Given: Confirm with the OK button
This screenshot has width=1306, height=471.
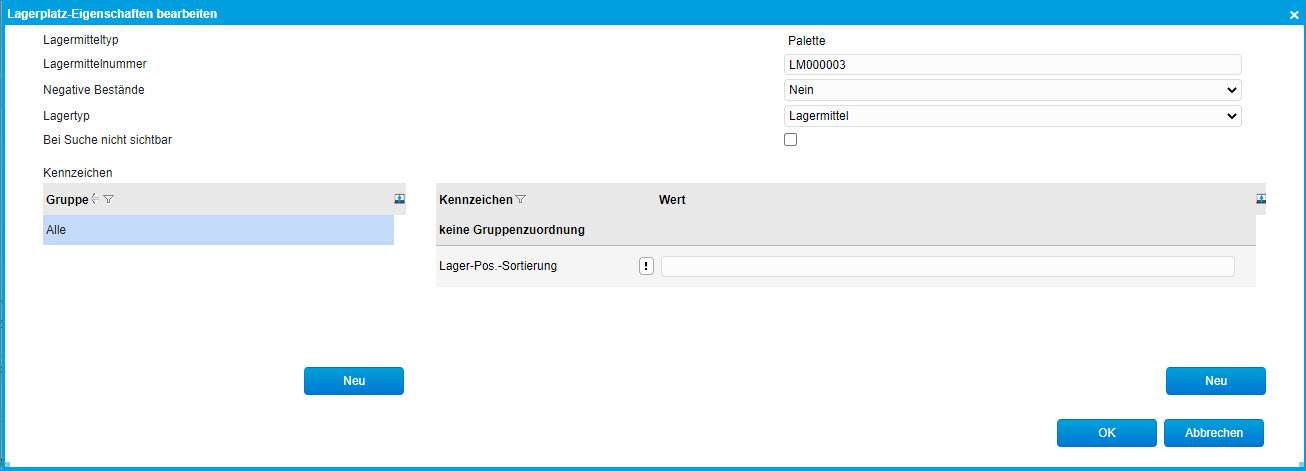Looking at the screenshot, I should point(1107,433).
